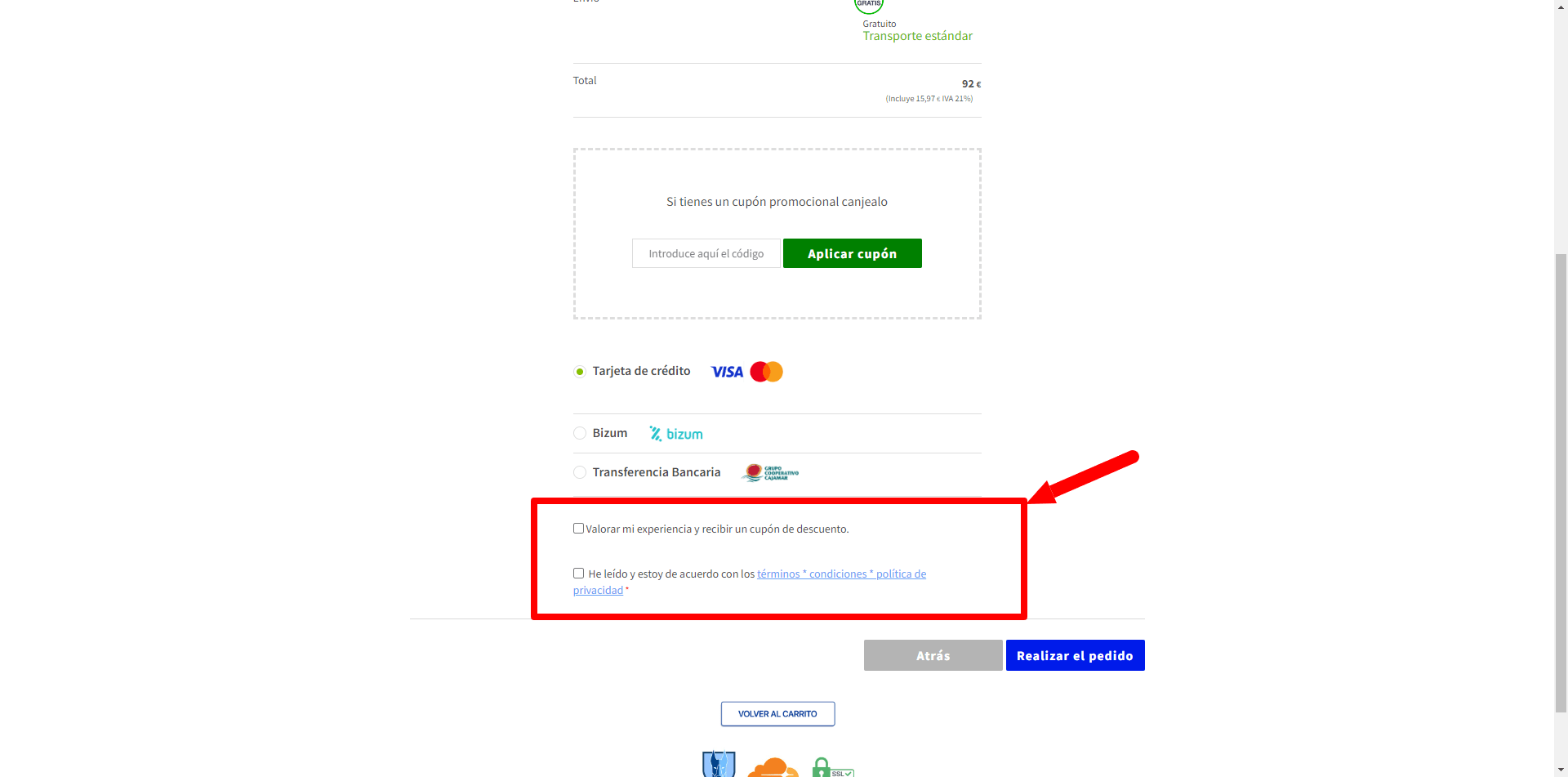The height and width of the screenshot is (777, 1568).
Task: Click Volver al carrito button
Action: click(x=777, y=714)
